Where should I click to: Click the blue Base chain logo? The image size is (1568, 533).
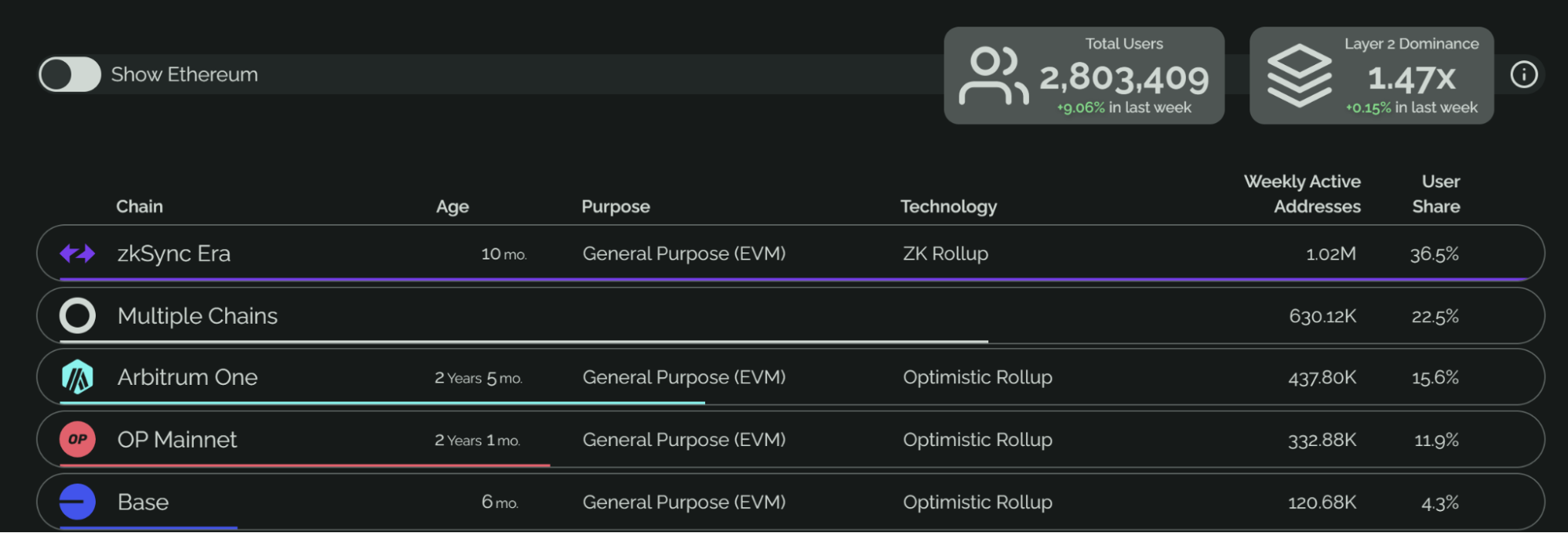tap(77, 502)
